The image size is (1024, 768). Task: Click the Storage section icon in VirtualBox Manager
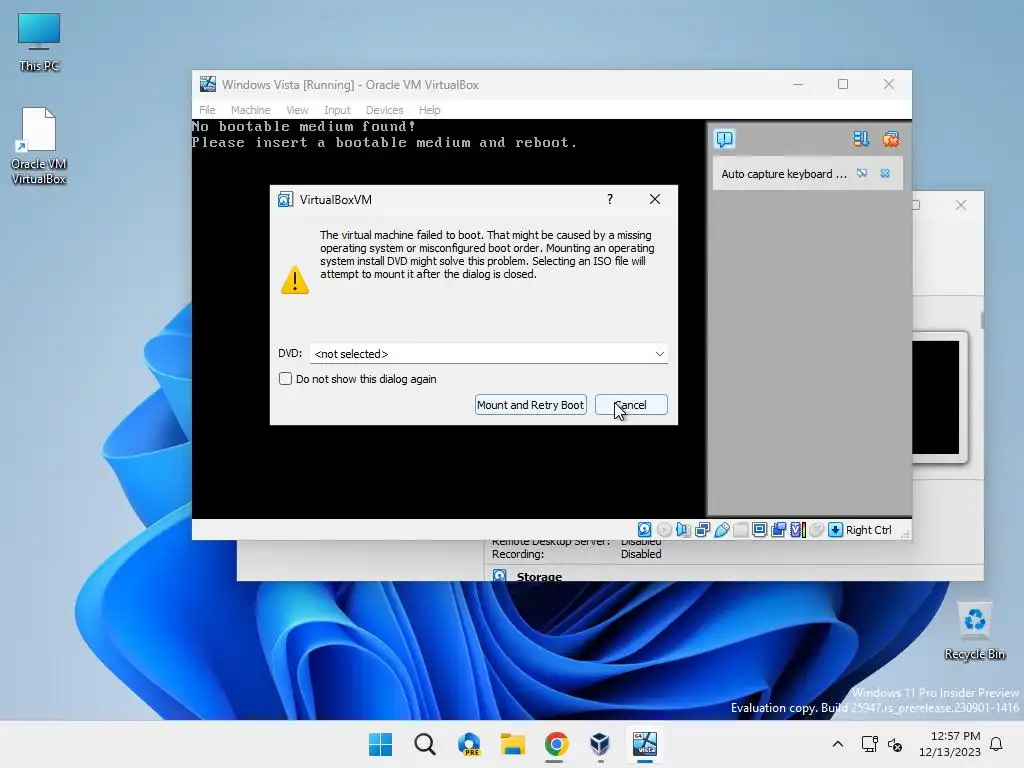(x=500, y=576)
